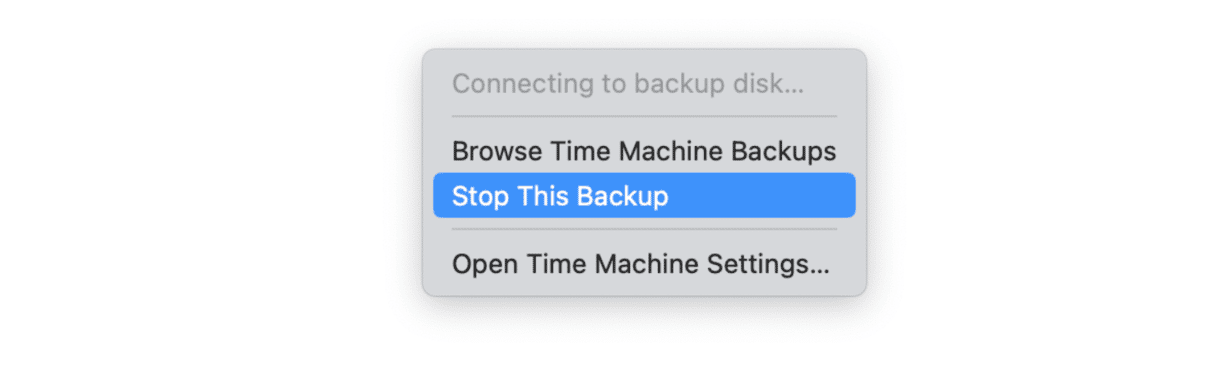
Task: Halt the backup via highlighted blue entry
Action: [644, 195]
